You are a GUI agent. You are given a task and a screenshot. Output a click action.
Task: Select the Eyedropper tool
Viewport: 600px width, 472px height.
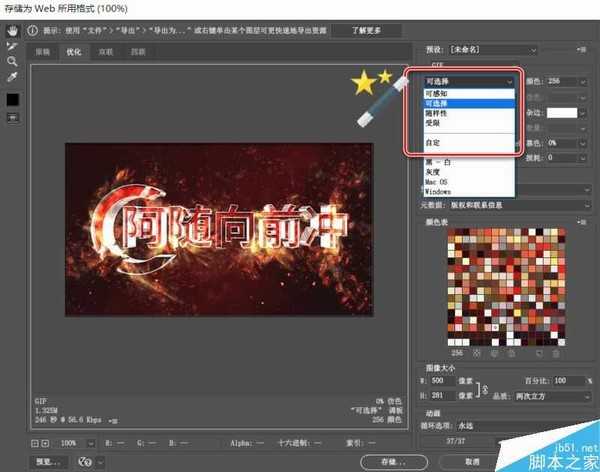(x=13, y=76)
